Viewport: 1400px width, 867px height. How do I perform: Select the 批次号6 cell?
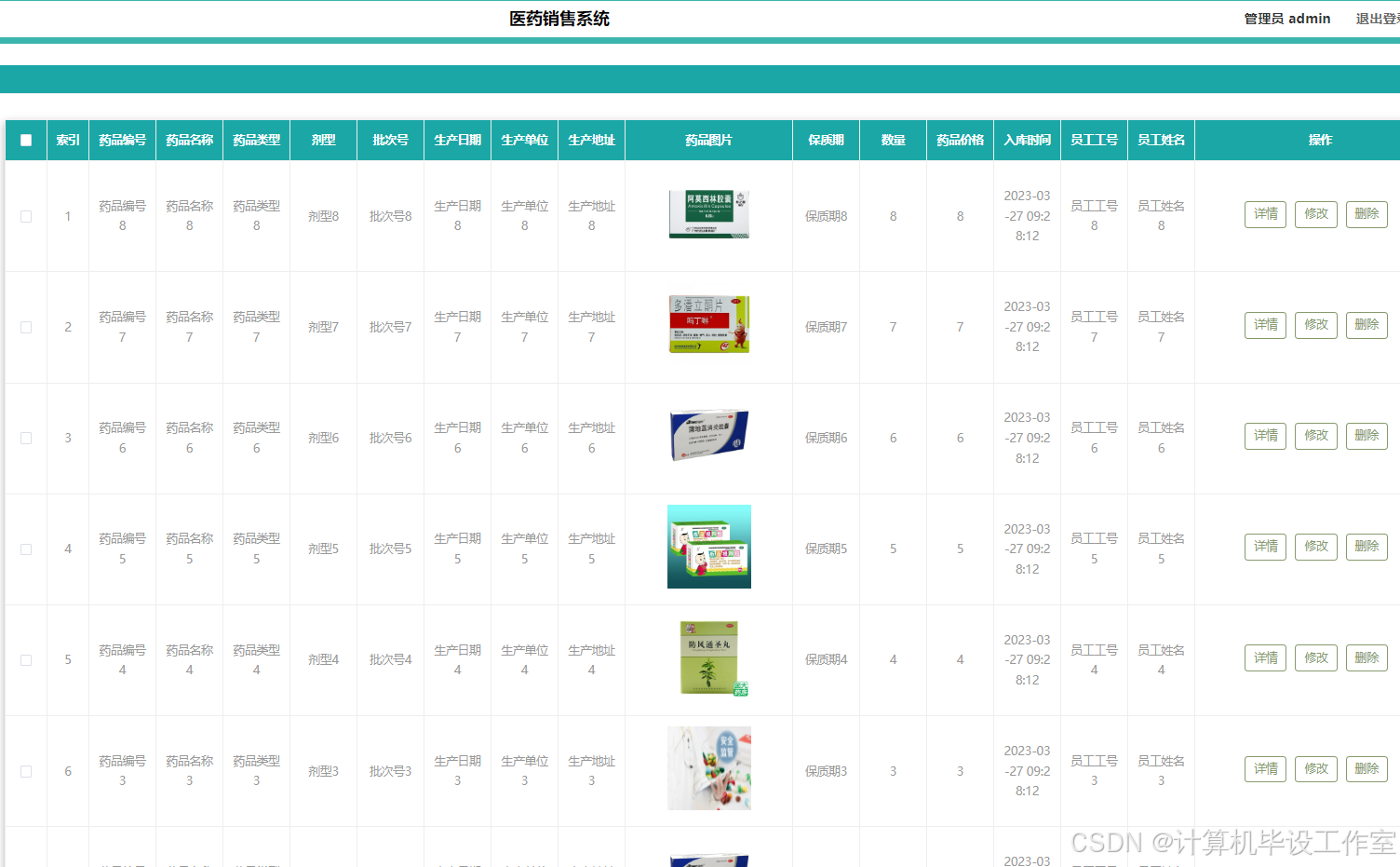click(x=391, y=438)
